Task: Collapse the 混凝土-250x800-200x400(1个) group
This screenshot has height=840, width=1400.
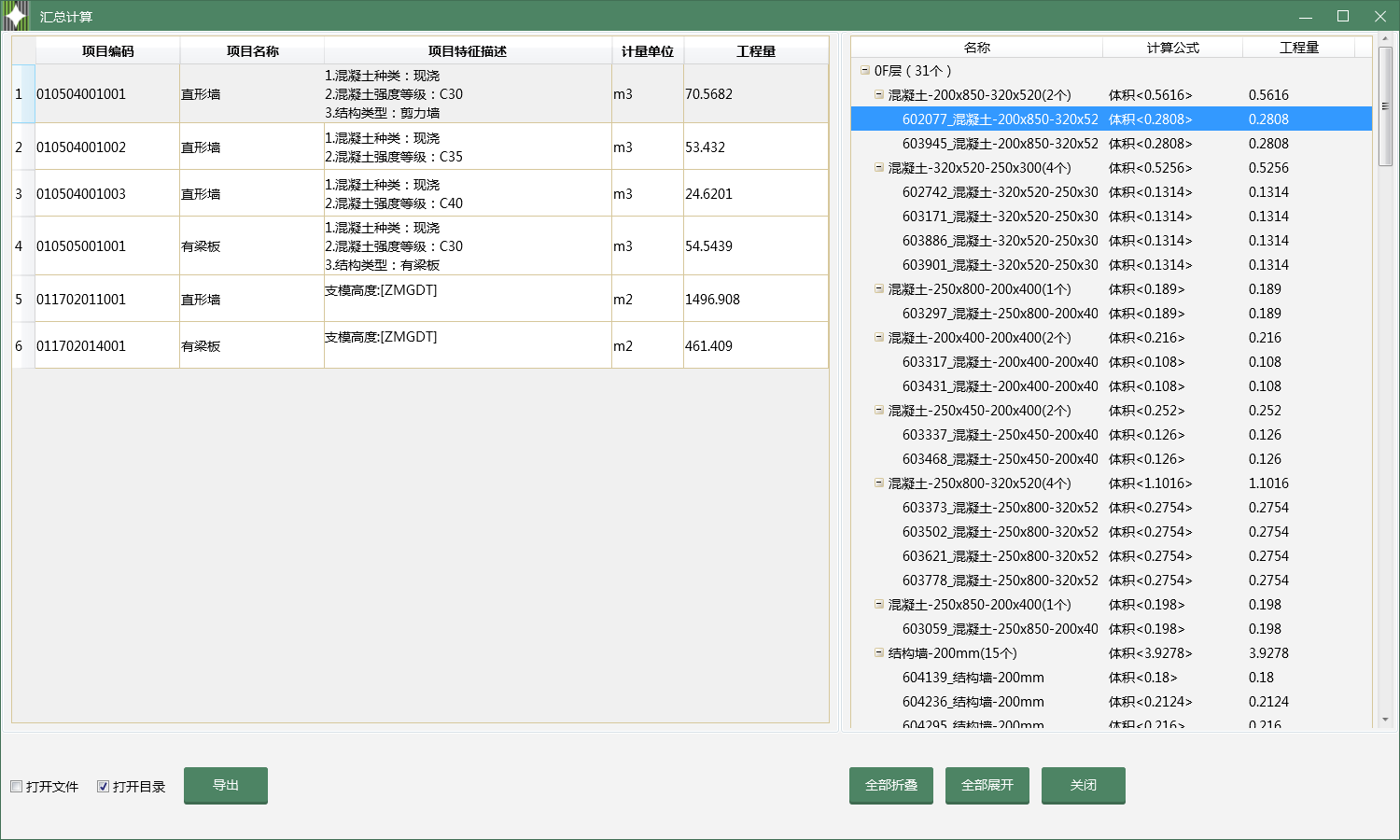Action: tap(879, 288)
